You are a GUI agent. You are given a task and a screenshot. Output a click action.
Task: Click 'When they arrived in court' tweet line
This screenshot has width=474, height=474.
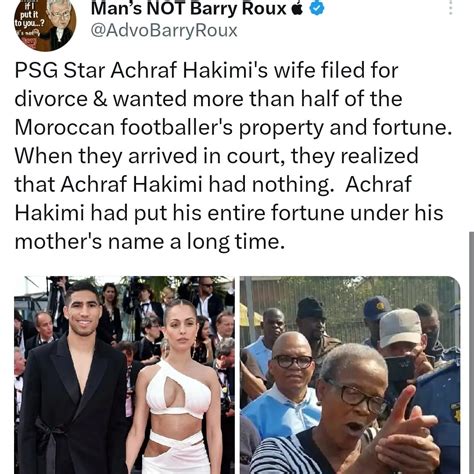[x=216, y=156]
